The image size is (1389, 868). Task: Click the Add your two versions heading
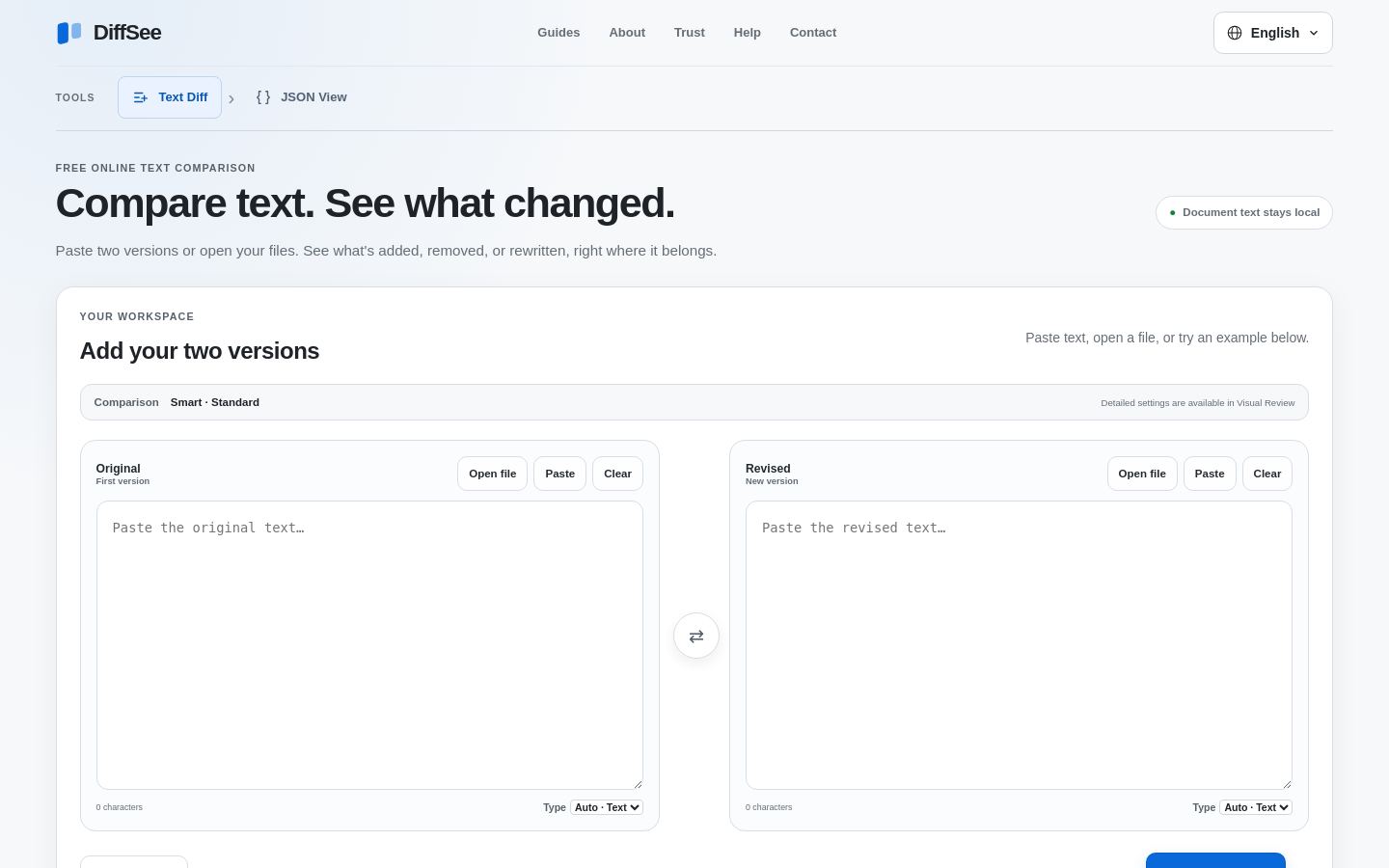coord(200,351)
